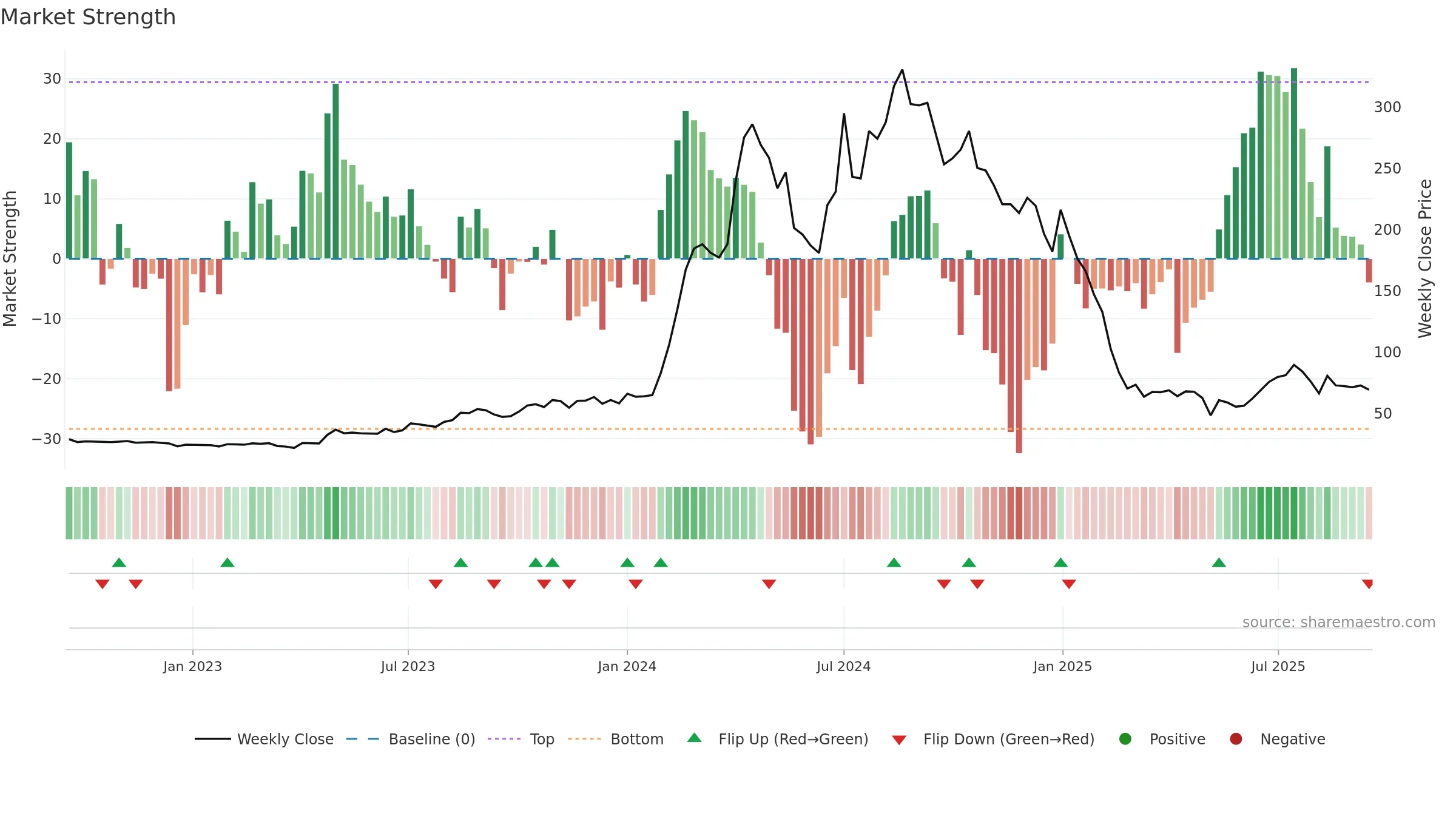
Task: Click the green Flip Up legend triangle
Action: [x=695, y=738]
